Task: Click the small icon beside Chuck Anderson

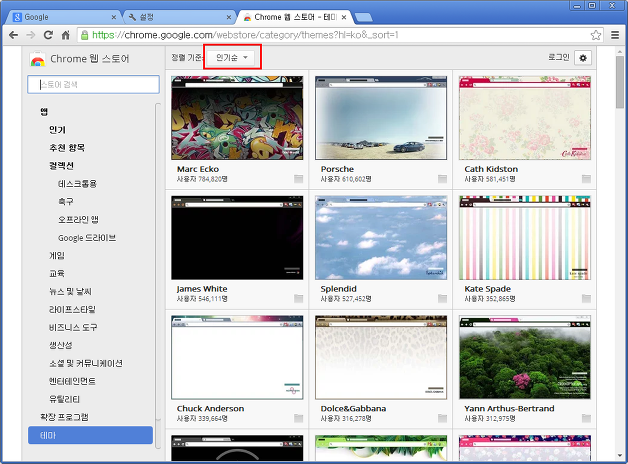Action: click(298, 418)
